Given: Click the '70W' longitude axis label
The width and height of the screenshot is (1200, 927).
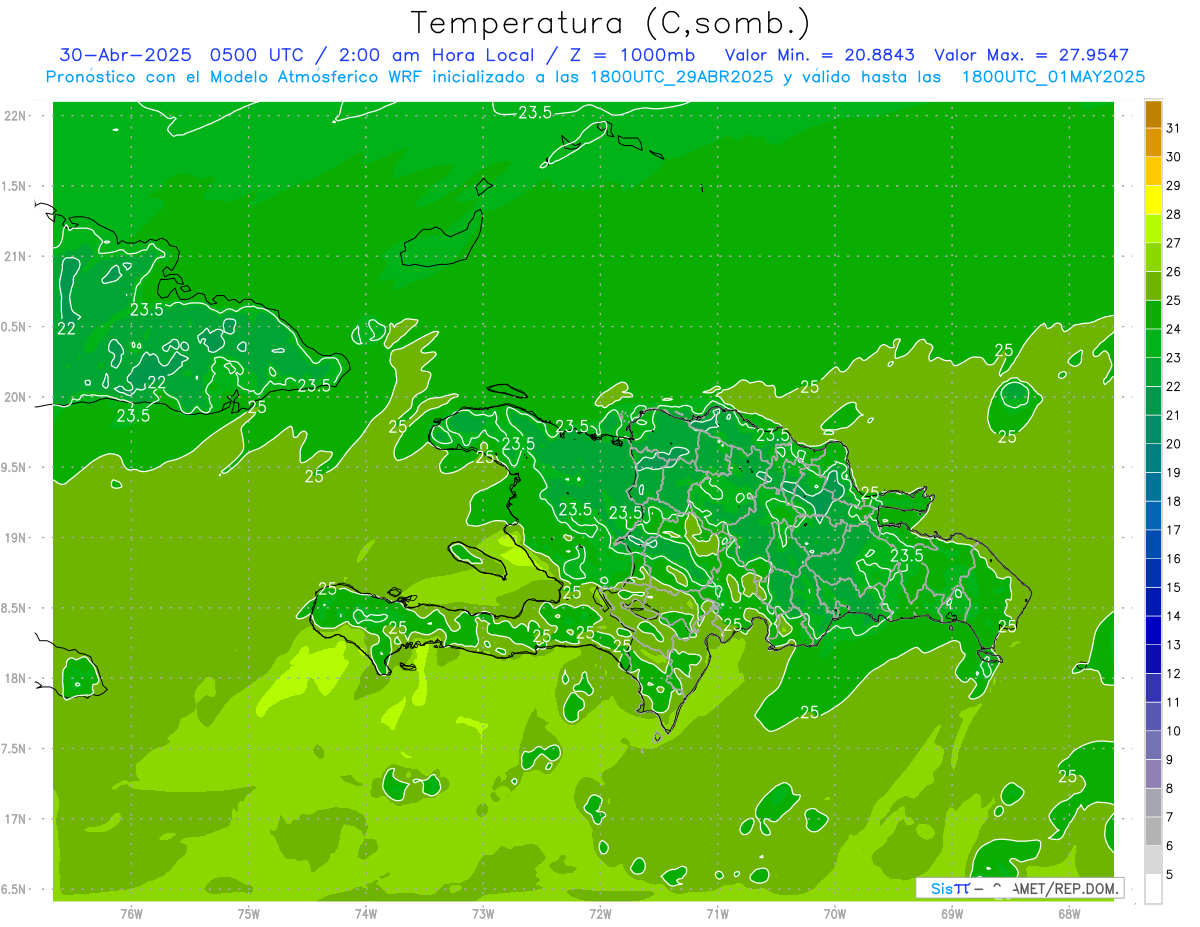Looking at the screenshot, I should point(835,914).
